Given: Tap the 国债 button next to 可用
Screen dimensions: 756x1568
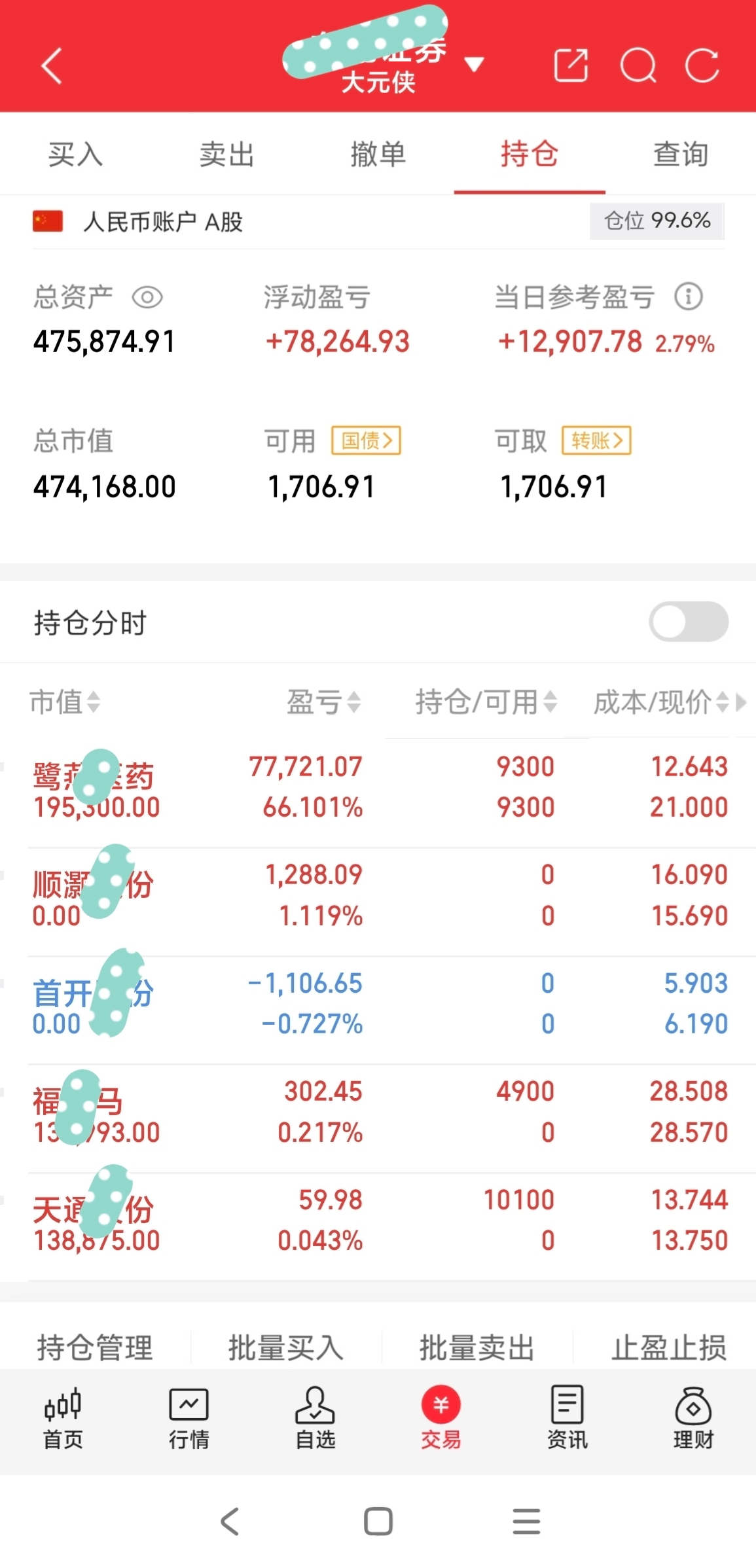Looking at the screenshot, I should [x=366, y=440].
